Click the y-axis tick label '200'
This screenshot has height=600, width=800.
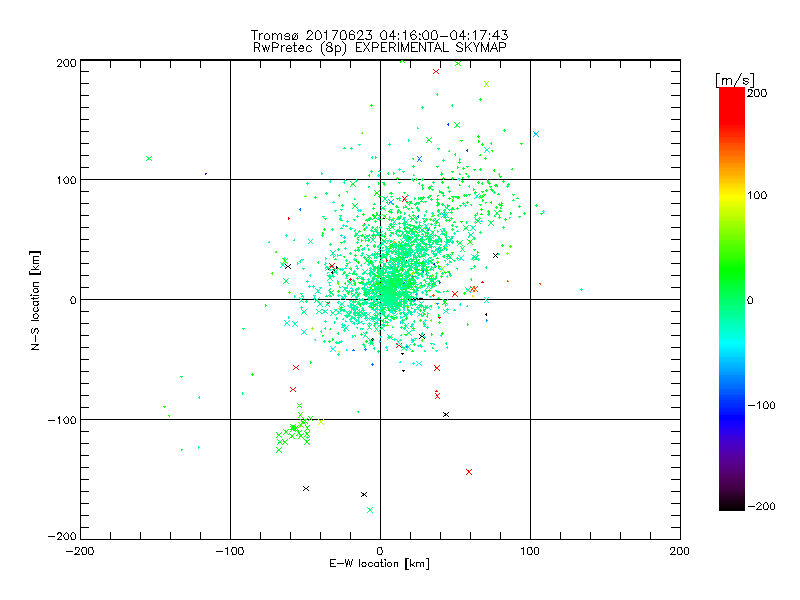pos(66,63)
